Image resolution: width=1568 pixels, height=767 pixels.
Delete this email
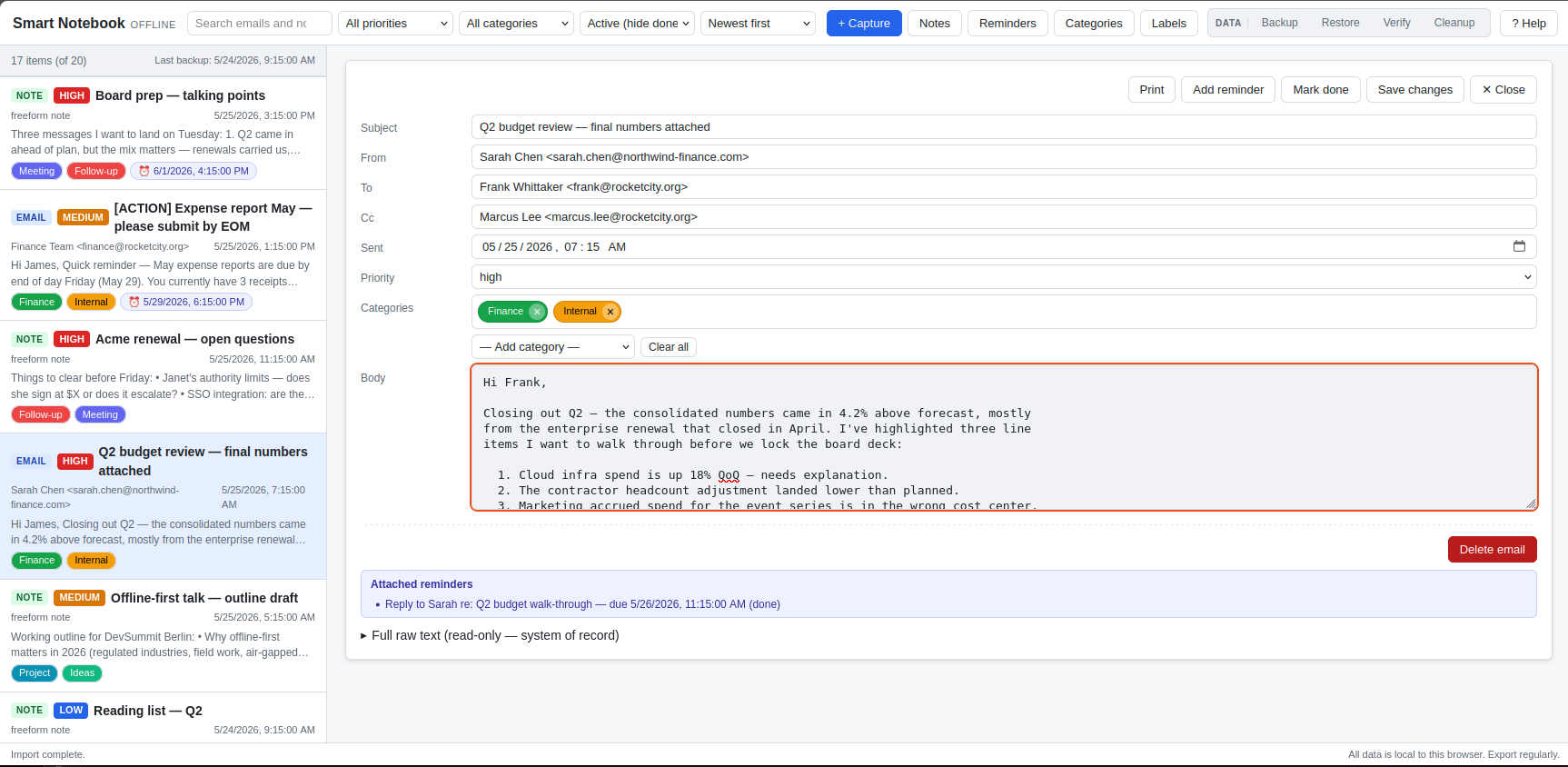click(1492, 550)
